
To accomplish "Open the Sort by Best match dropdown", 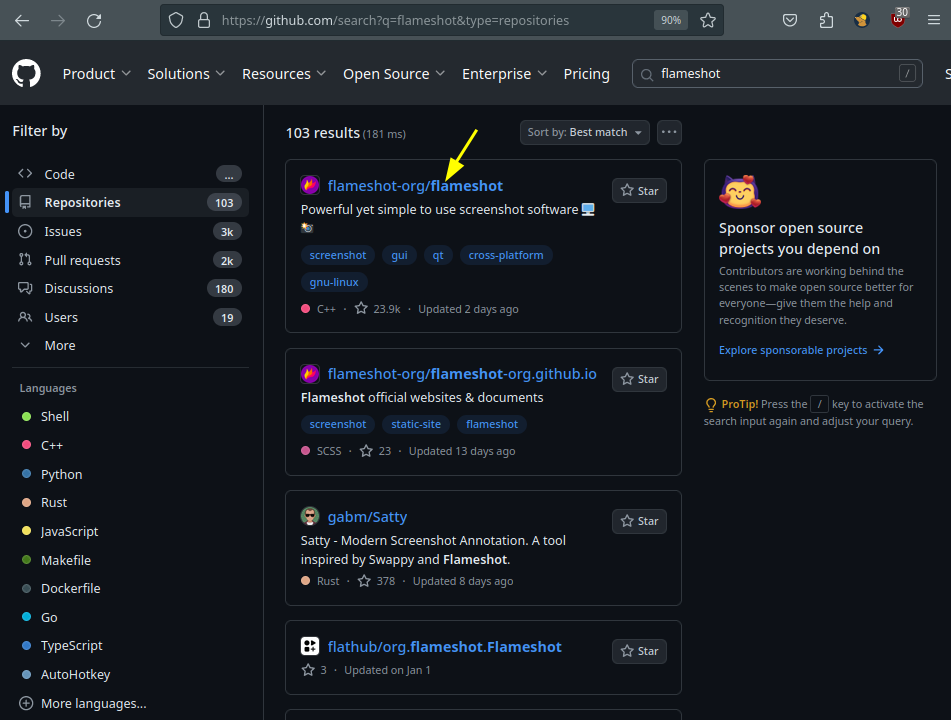I will pos(585,132).
